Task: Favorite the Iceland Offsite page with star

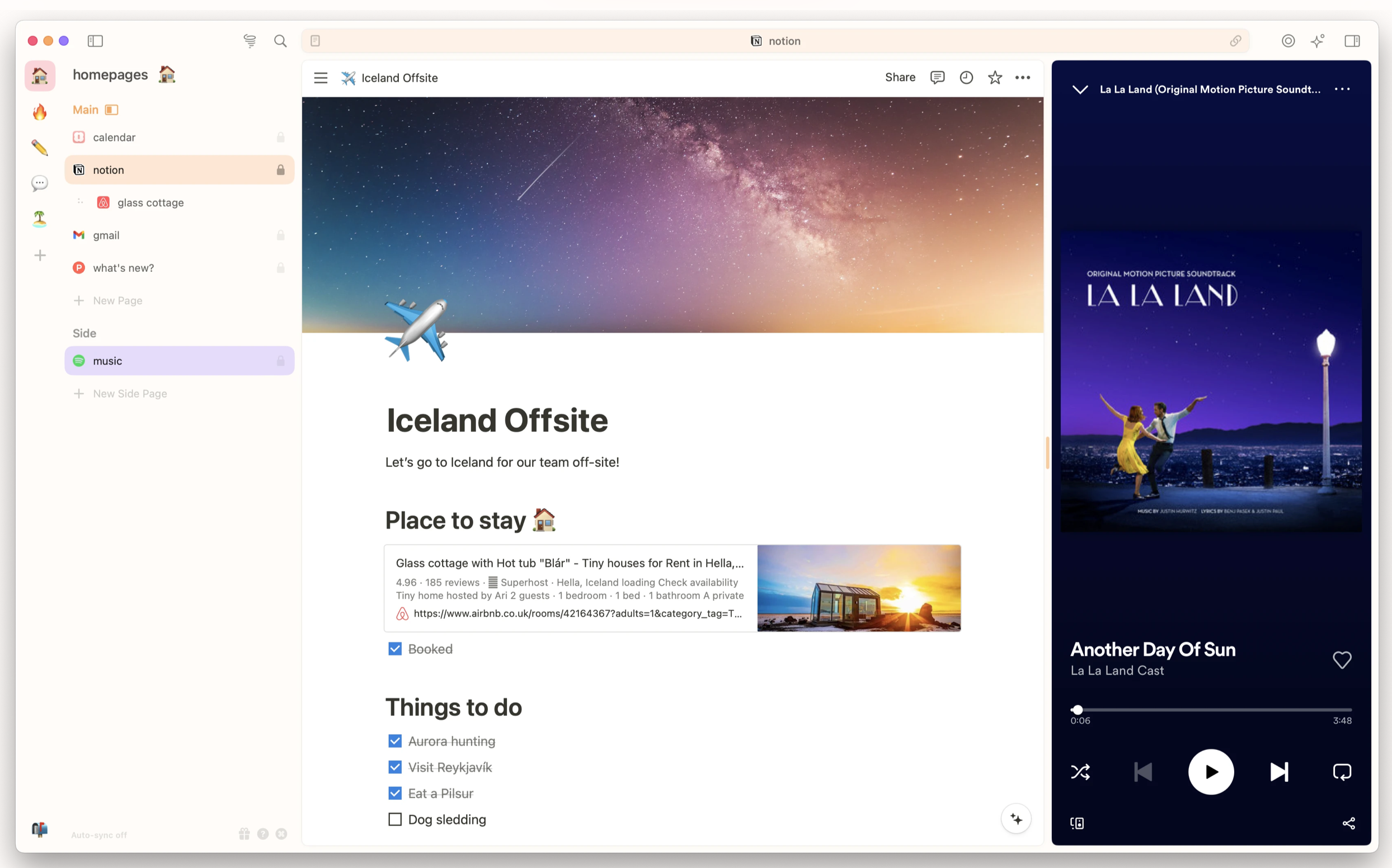Action: pos(995,78)
